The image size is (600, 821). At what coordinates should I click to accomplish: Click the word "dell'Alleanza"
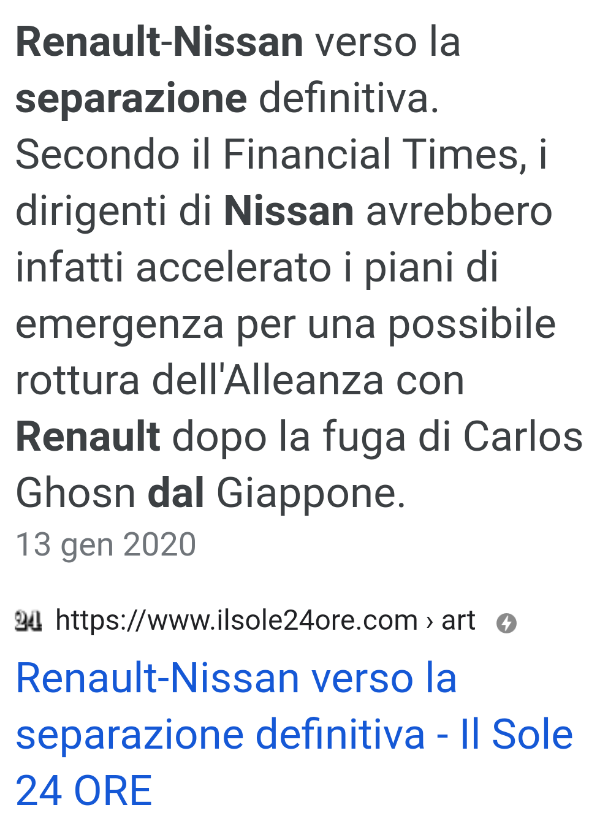pyautogui.click(x=268, y=380)
